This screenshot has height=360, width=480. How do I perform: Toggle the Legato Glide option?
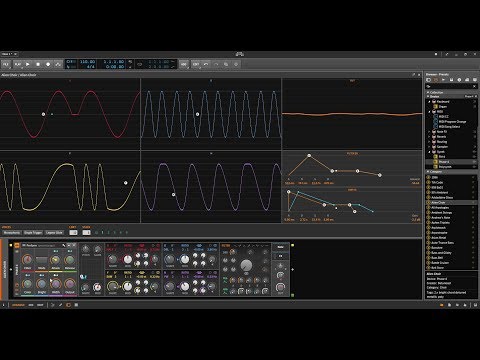54,233
